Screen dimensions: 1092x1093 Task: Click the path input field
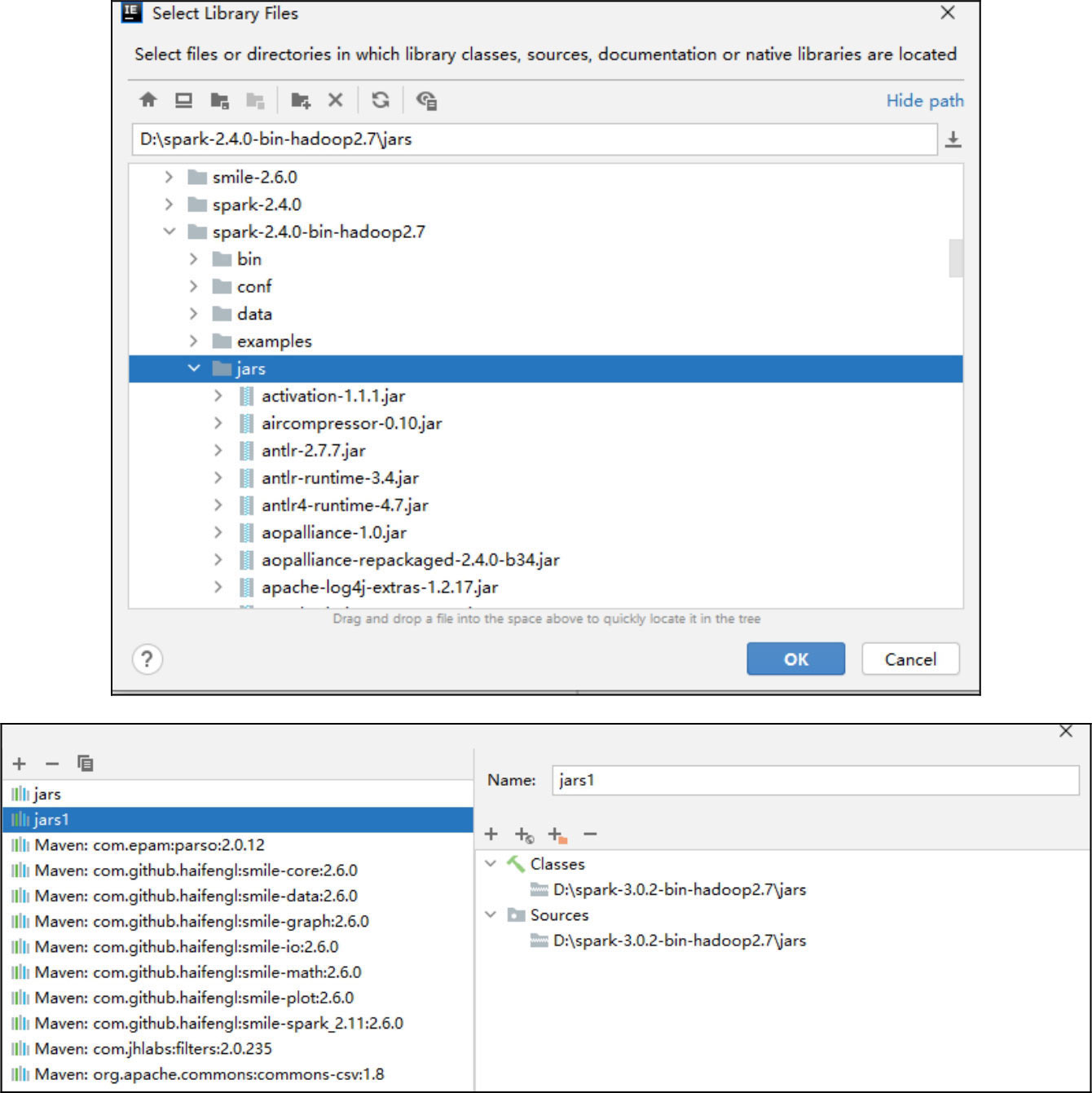[x=534, y=139]
